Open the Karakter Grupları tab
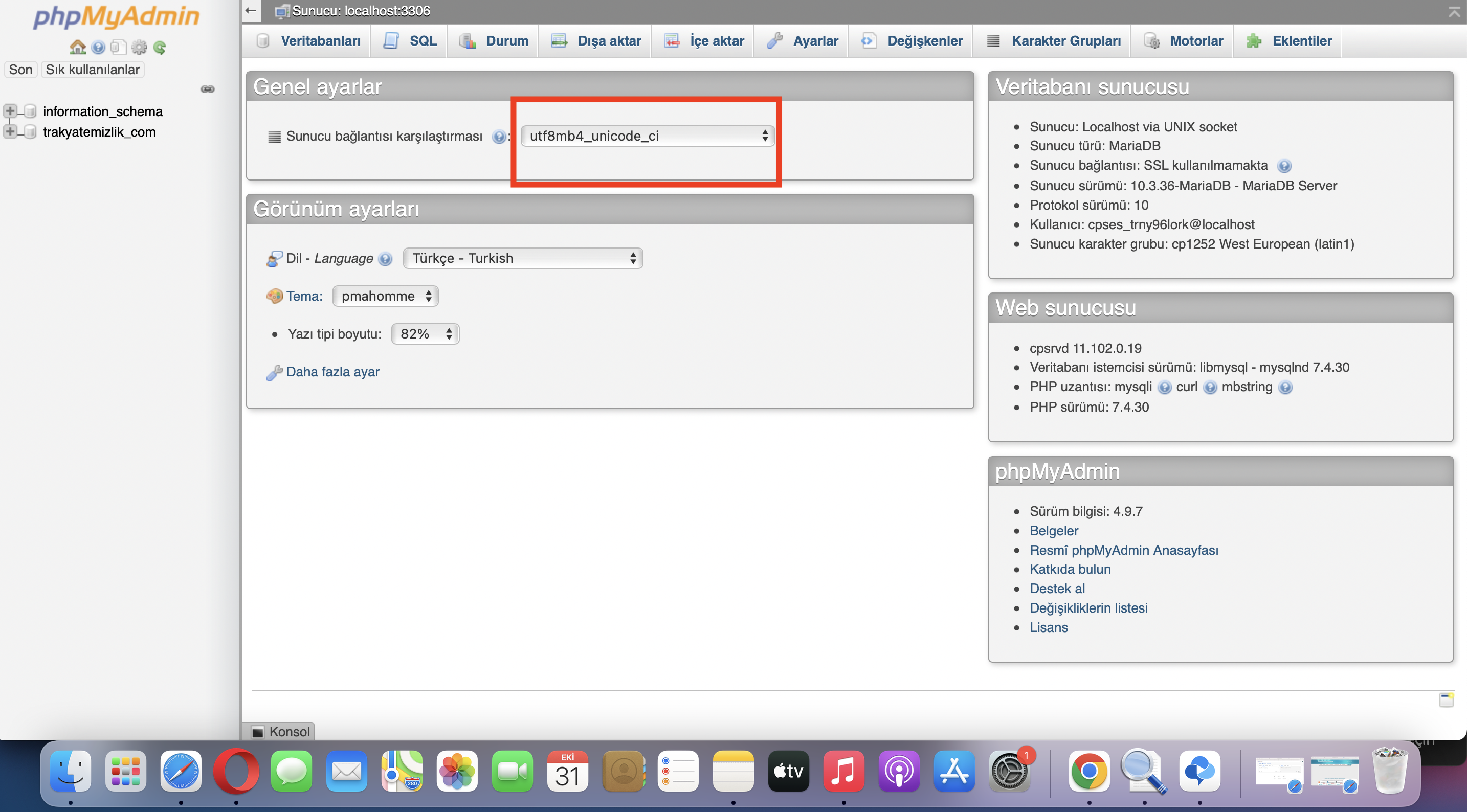The width and height of the screenshot is (1467, 812). point(1053,41)
